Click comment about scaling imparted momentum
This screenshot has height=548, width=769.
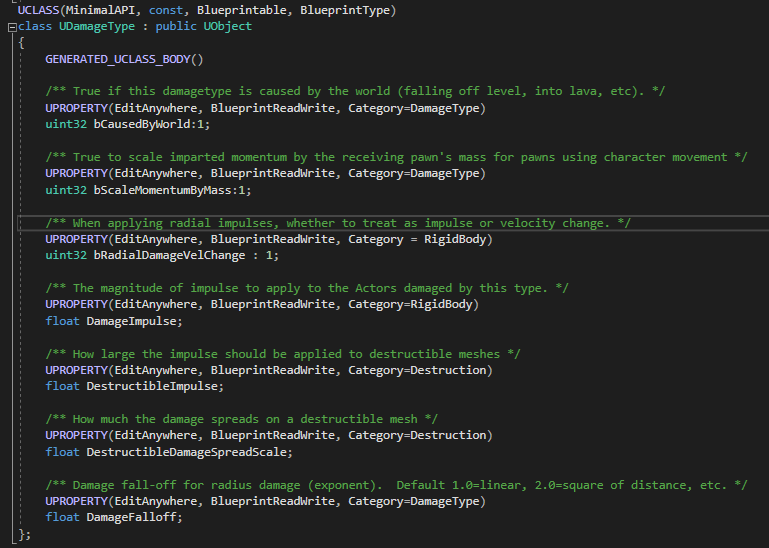[x=396, y=157]
